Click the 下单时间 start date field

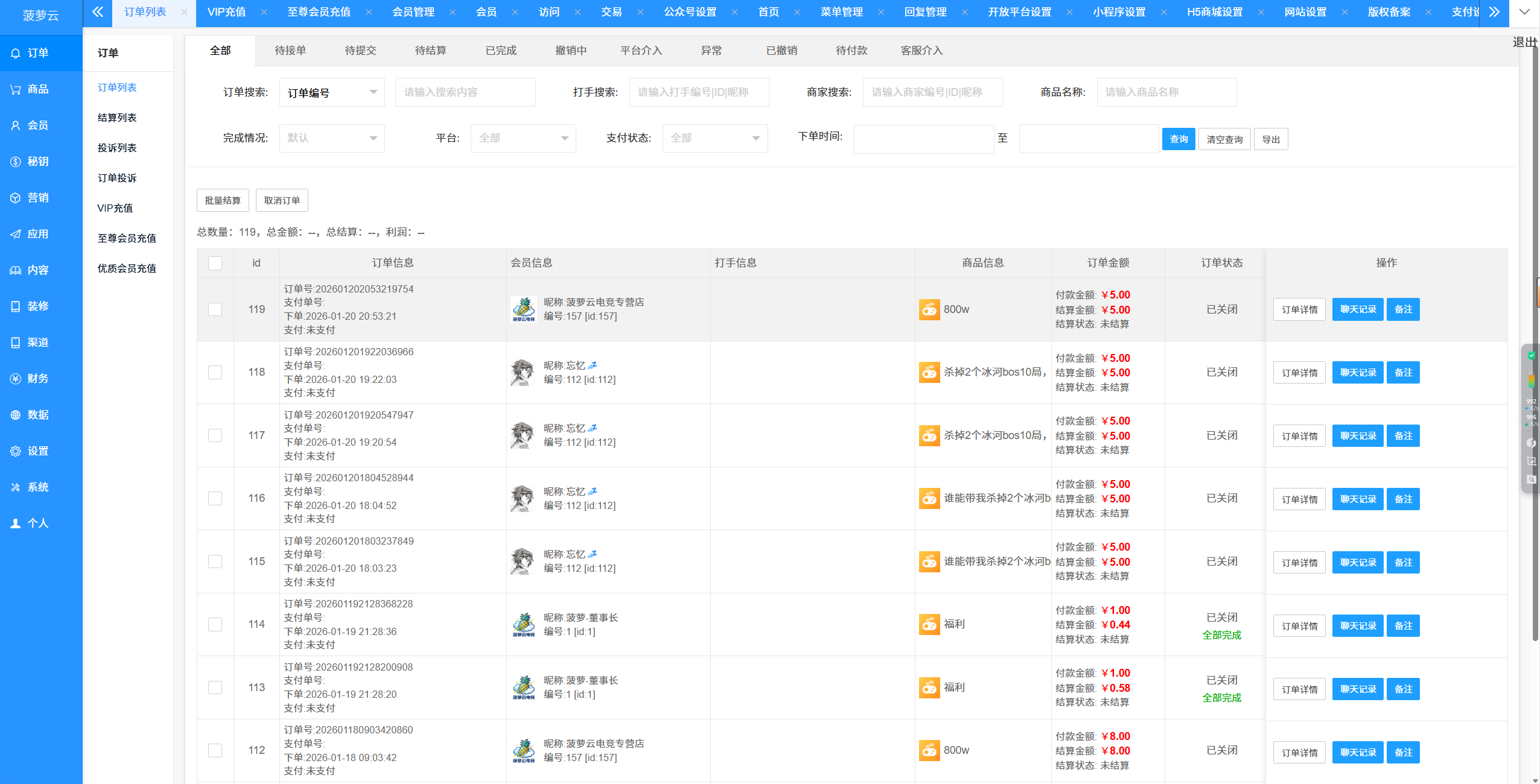pos(923,139)
